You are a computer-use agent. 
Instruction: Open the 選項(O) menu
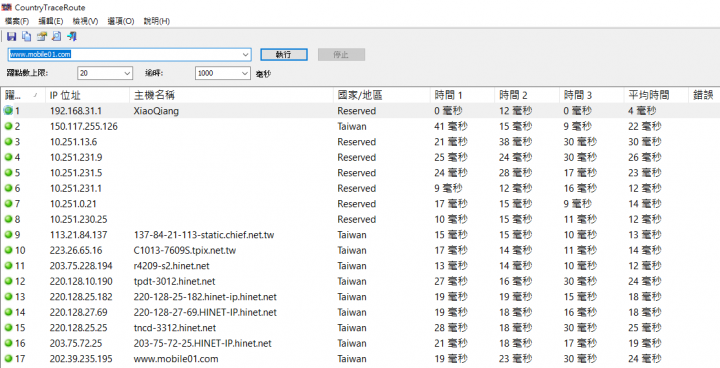click(120, 21)
